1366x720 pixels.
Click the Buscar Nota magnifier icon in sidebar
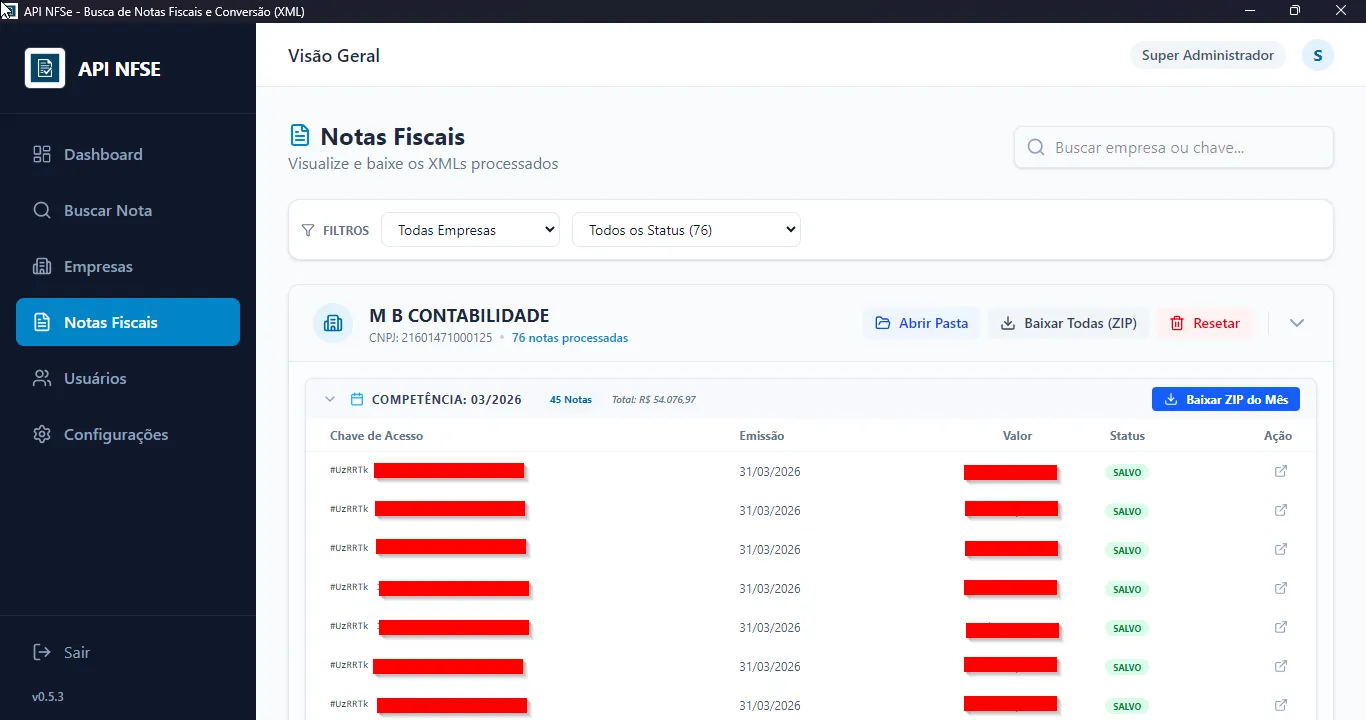coord(42,210)
